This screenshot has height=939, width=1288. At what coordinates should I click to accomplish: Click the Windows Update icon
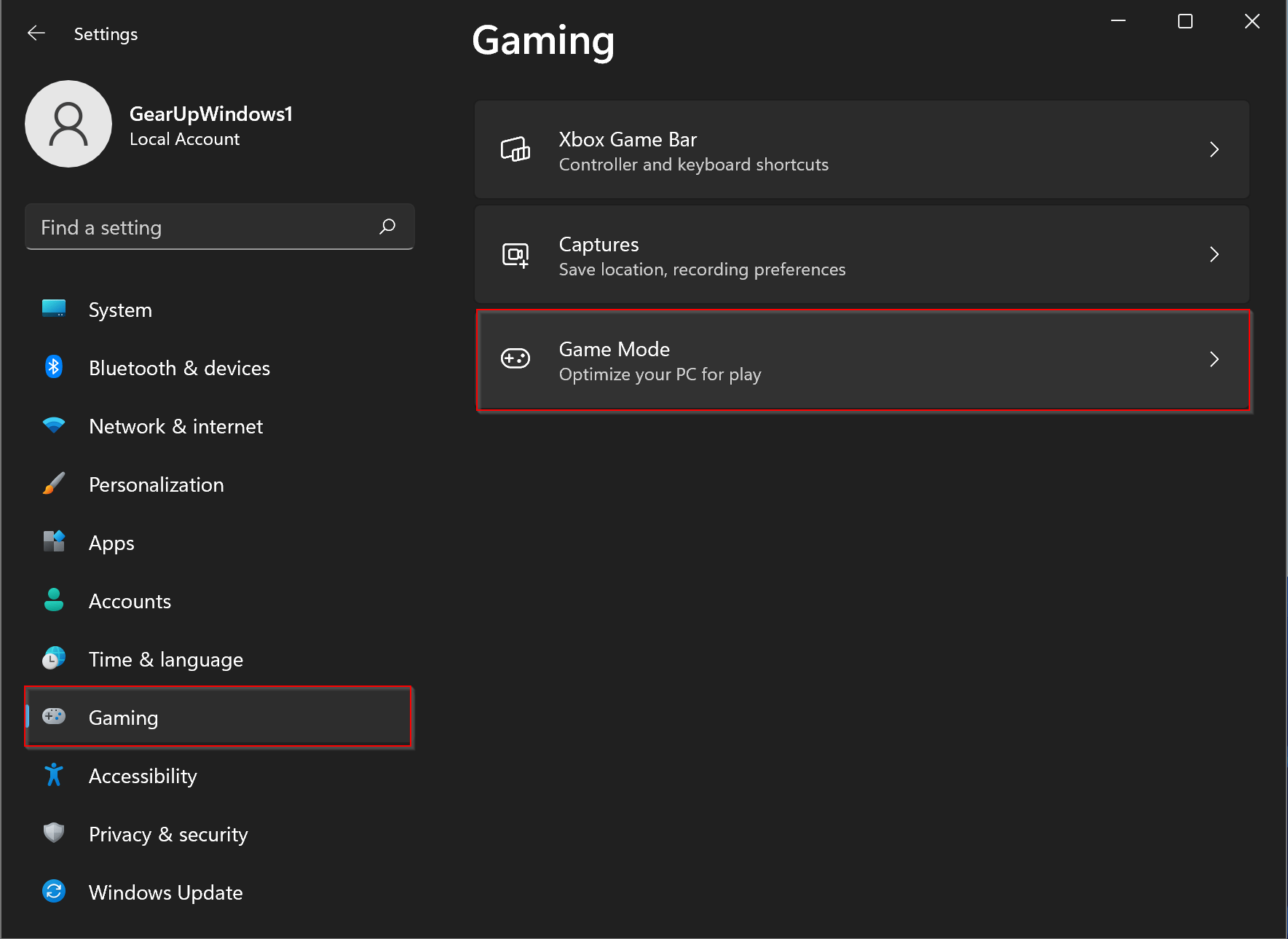click(x=53, y=892)
